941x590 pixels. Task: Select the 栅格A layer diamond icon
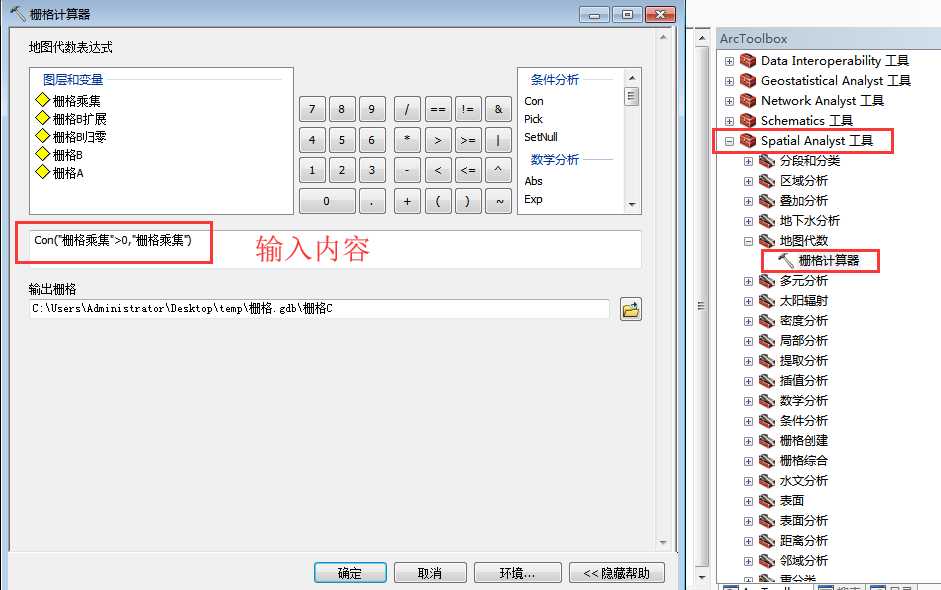pos(43,172)
